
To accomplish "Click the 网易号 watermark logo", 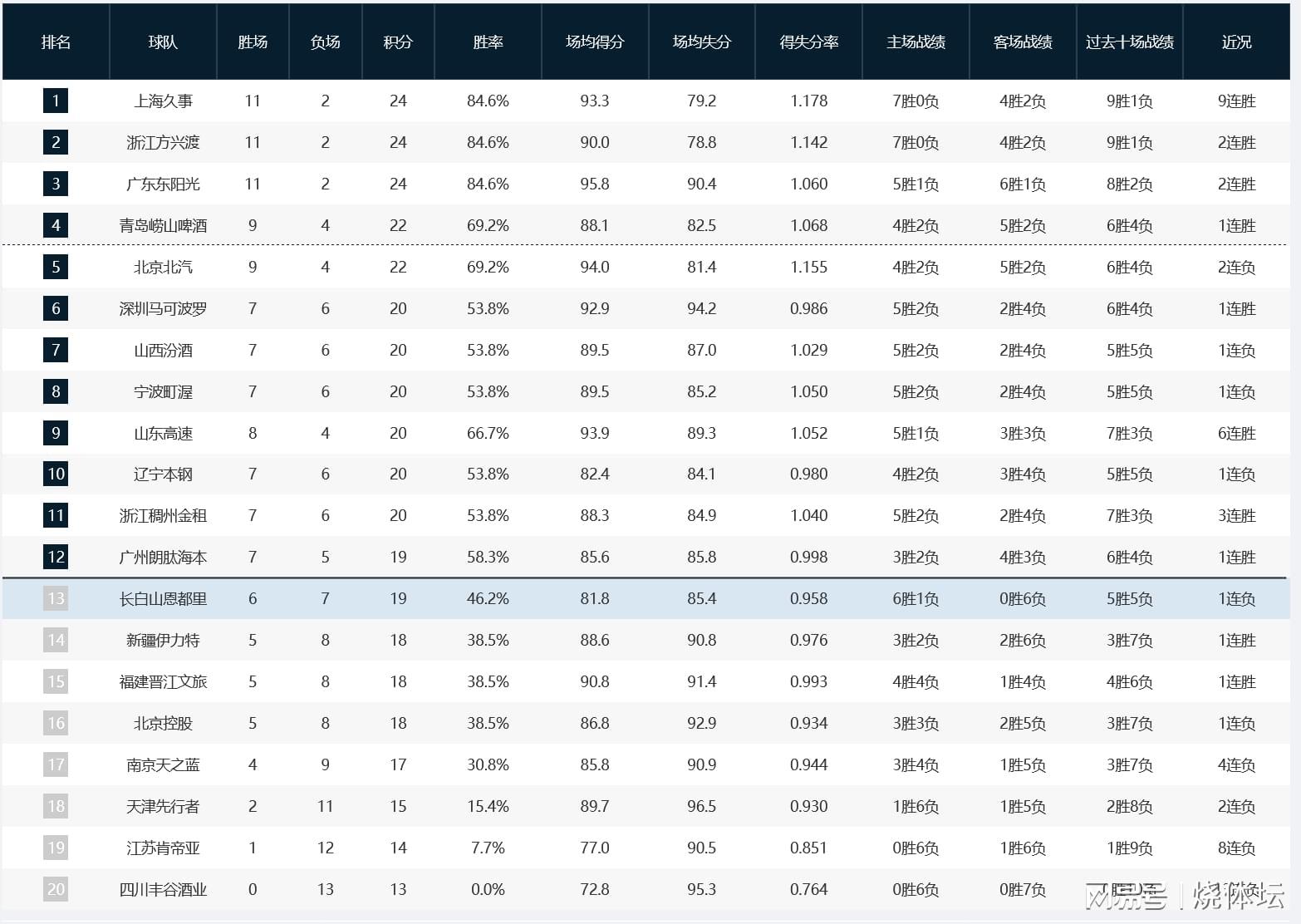I will pyautogui.click(x=1126, y=897).
